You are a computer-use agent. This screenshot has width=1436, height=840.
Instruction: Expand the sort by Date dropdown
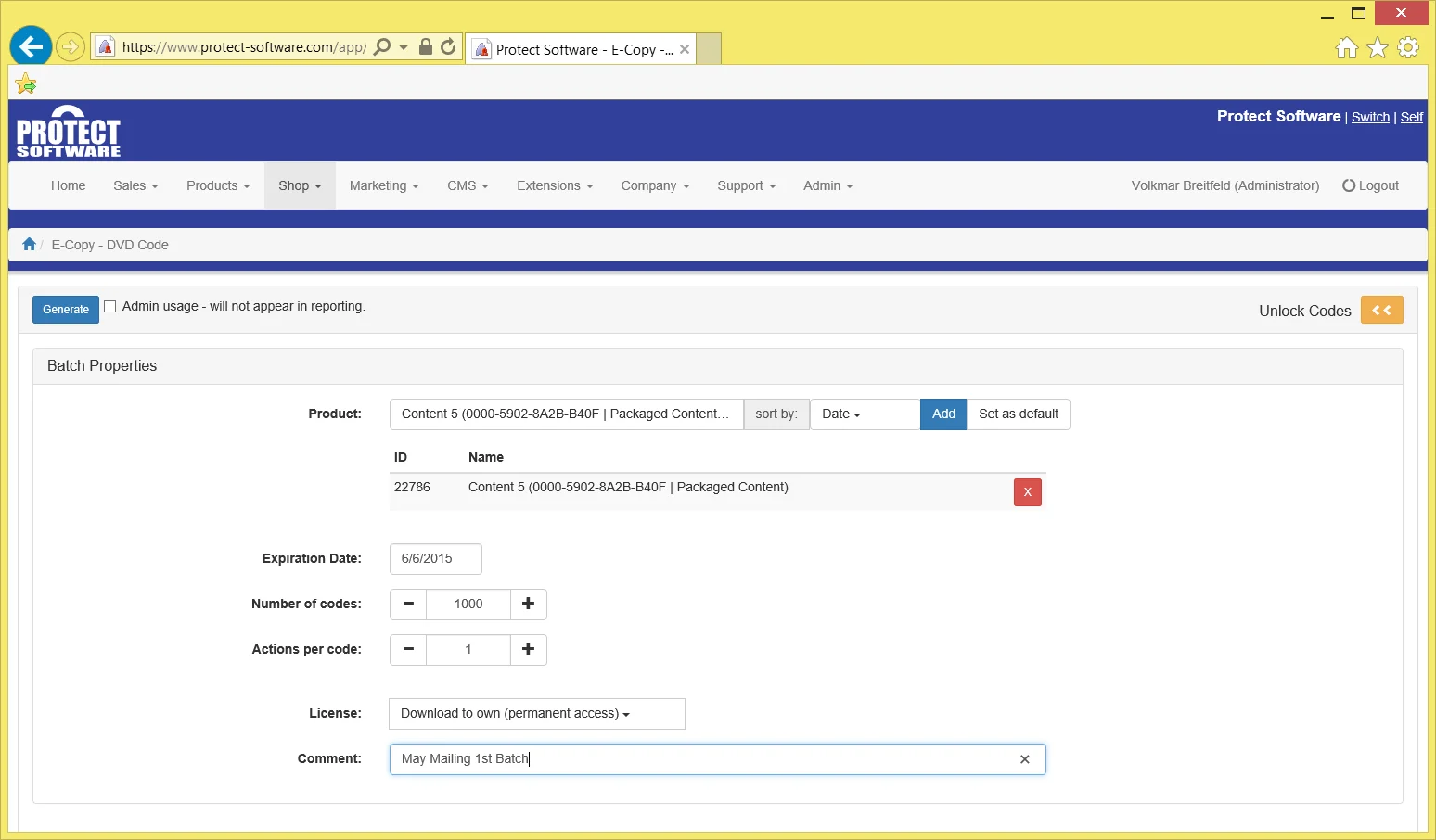(864, 414)
